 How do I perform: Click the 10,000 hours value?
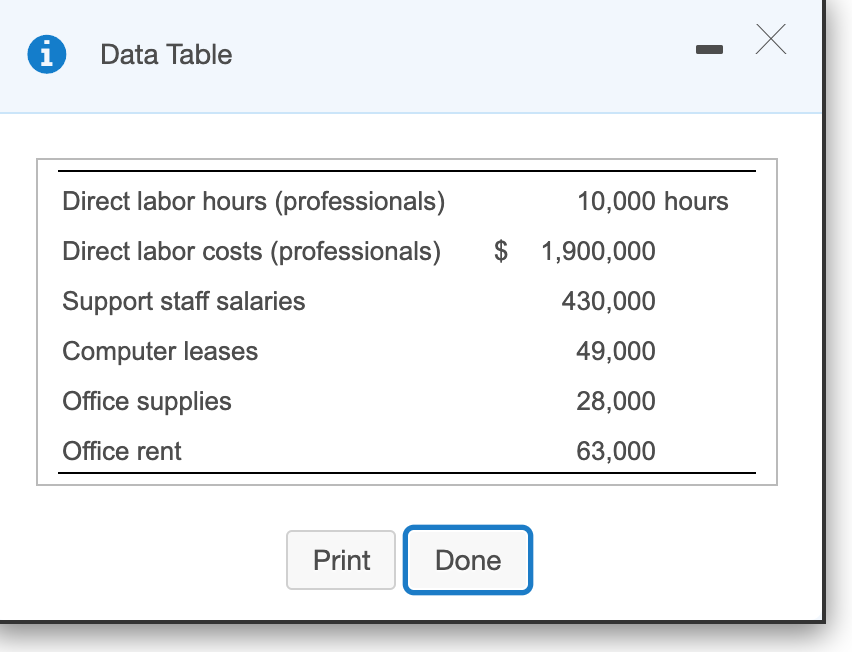(x=653, y=201)
